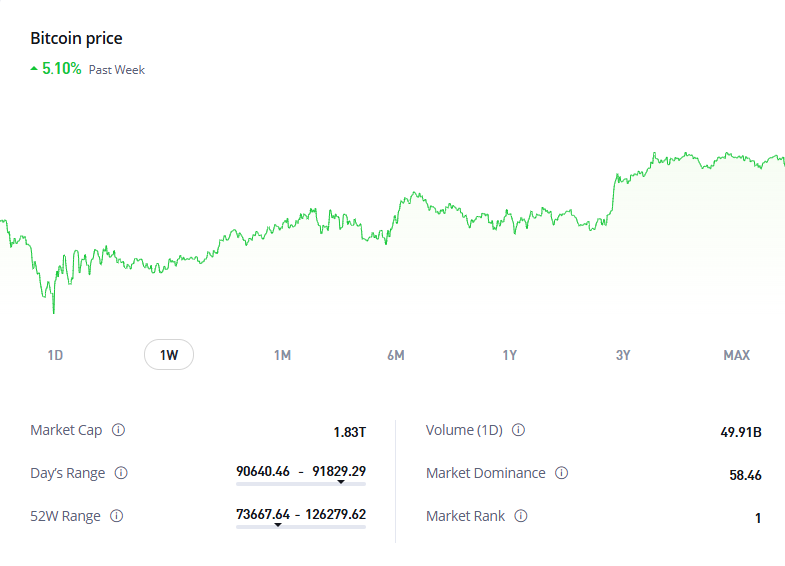Open 52W Range info icon
This screenshot has width=785, height=566.
117,516
